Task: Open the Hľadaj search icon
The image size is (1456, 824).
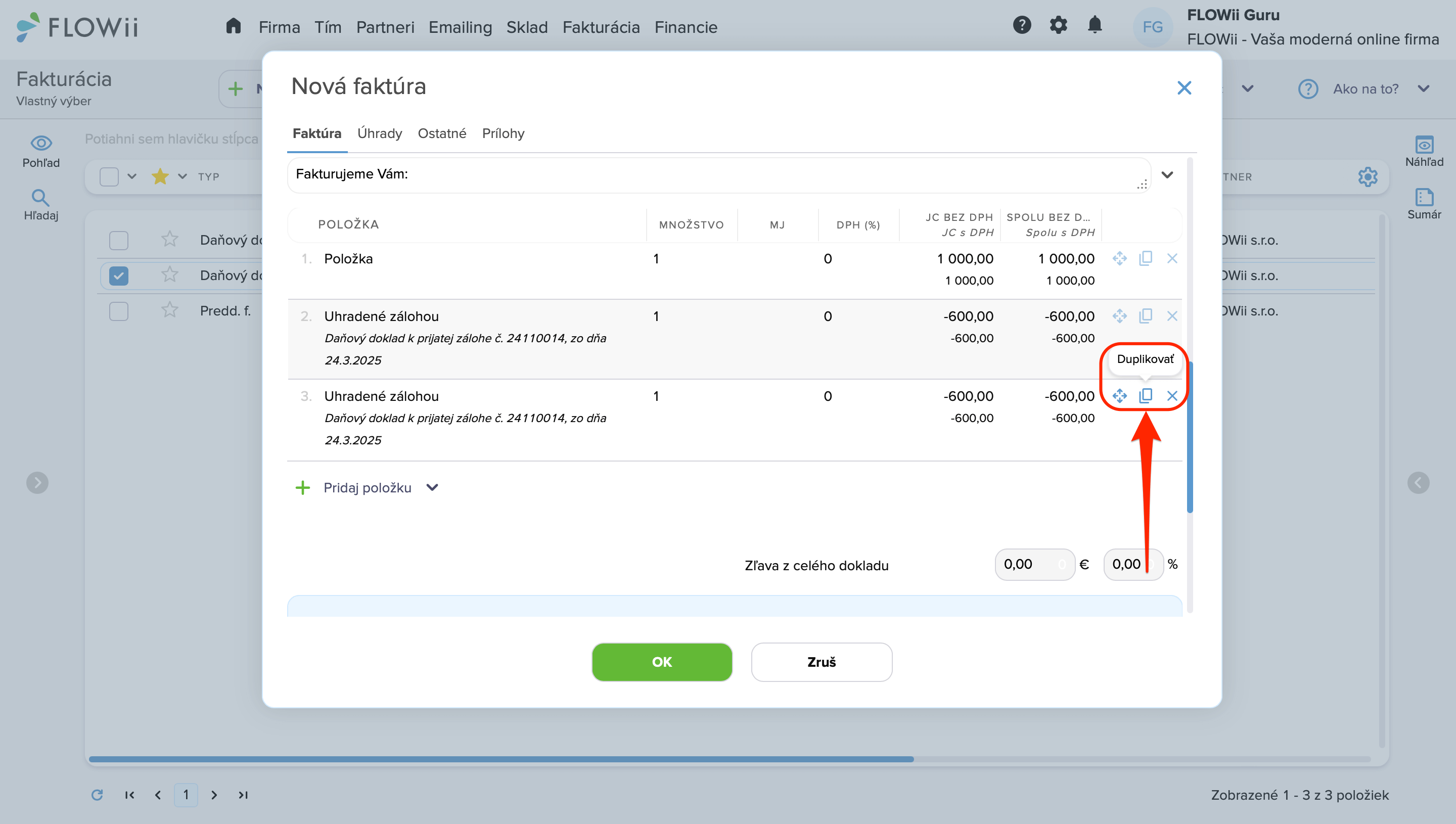Action: click(41, 205)
